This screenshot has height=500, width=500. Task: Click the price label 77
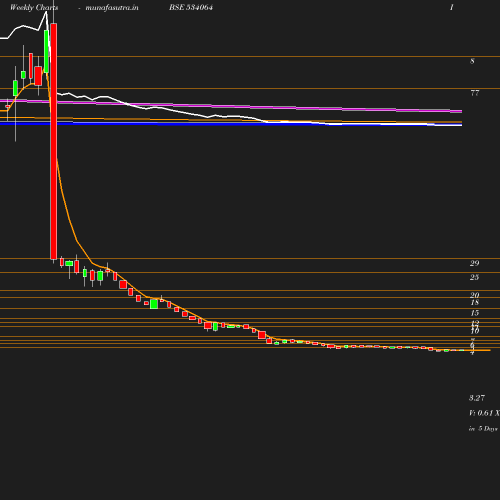coord(475,93)
